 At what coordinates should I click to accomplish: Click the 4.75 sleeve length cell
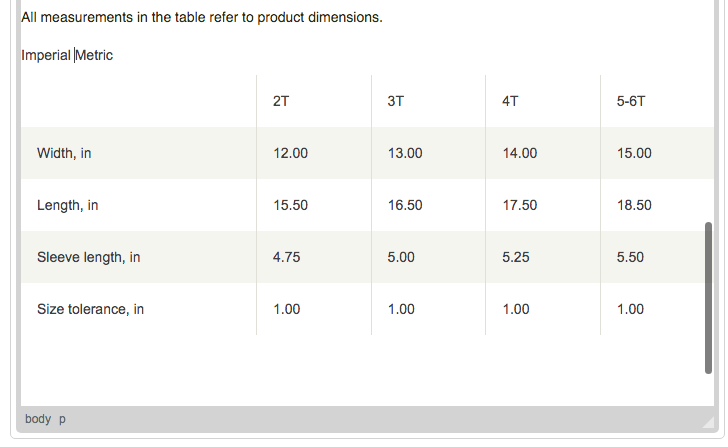click(x=286, y=257)
